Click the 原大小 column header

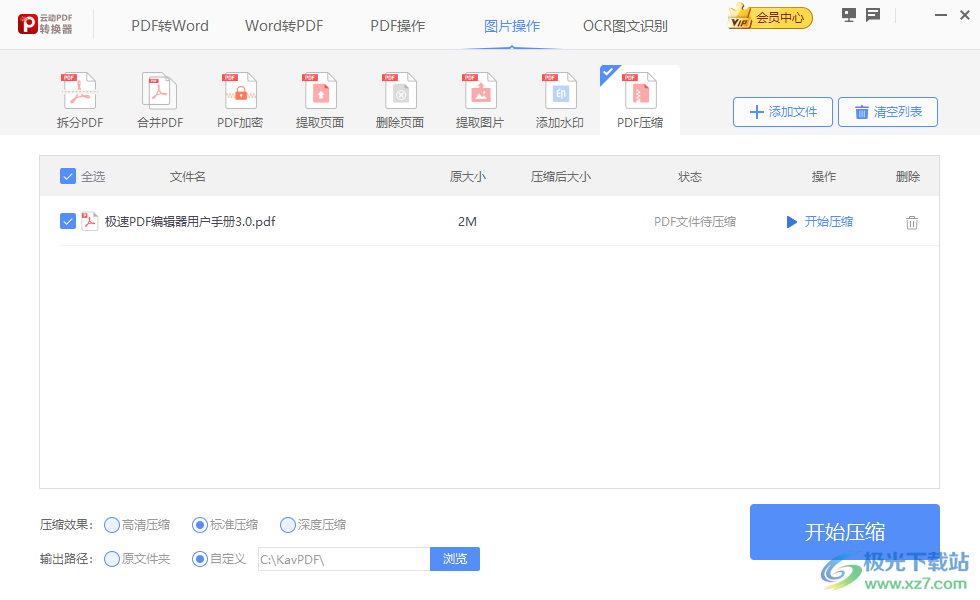(x=468, y=177)
